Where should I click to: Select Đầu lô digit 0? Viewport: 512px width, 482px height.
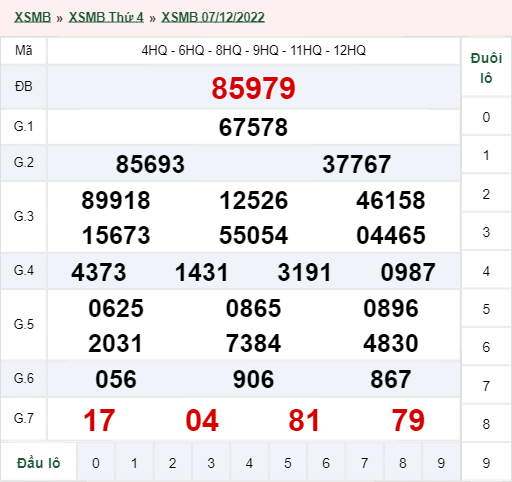tap(96, 463)
